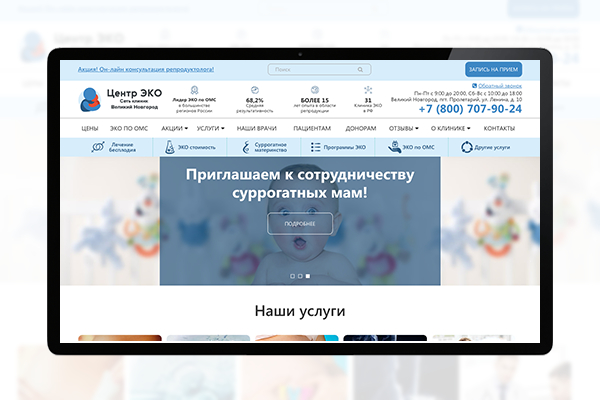The image size is (600, 400).
Task: Click the Лечение бесплодия icon
Action: [x=98, y=147]
